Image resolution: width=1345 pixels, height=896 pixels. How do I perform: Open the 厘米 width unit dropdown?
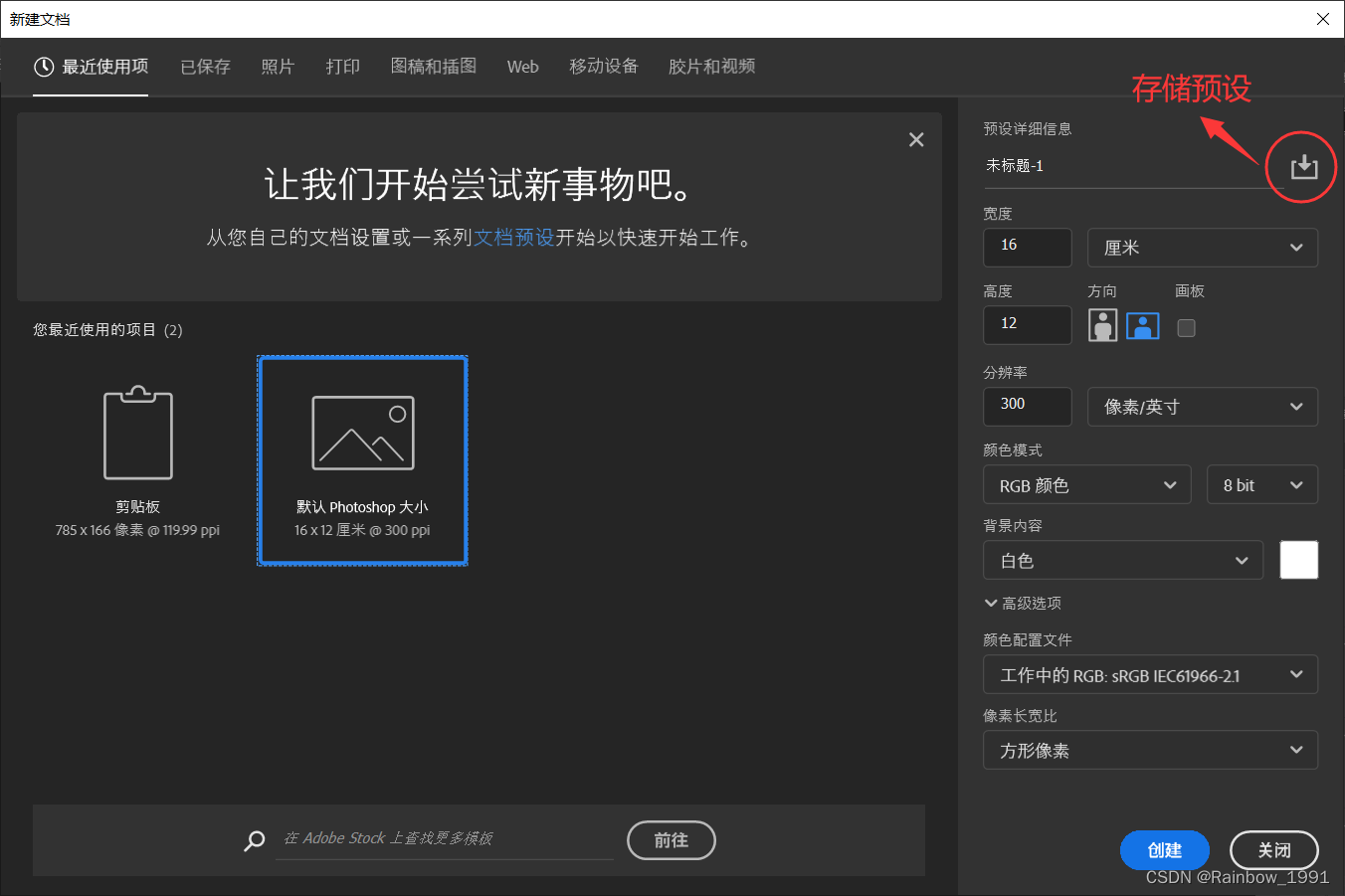[x=1203, y=248]
